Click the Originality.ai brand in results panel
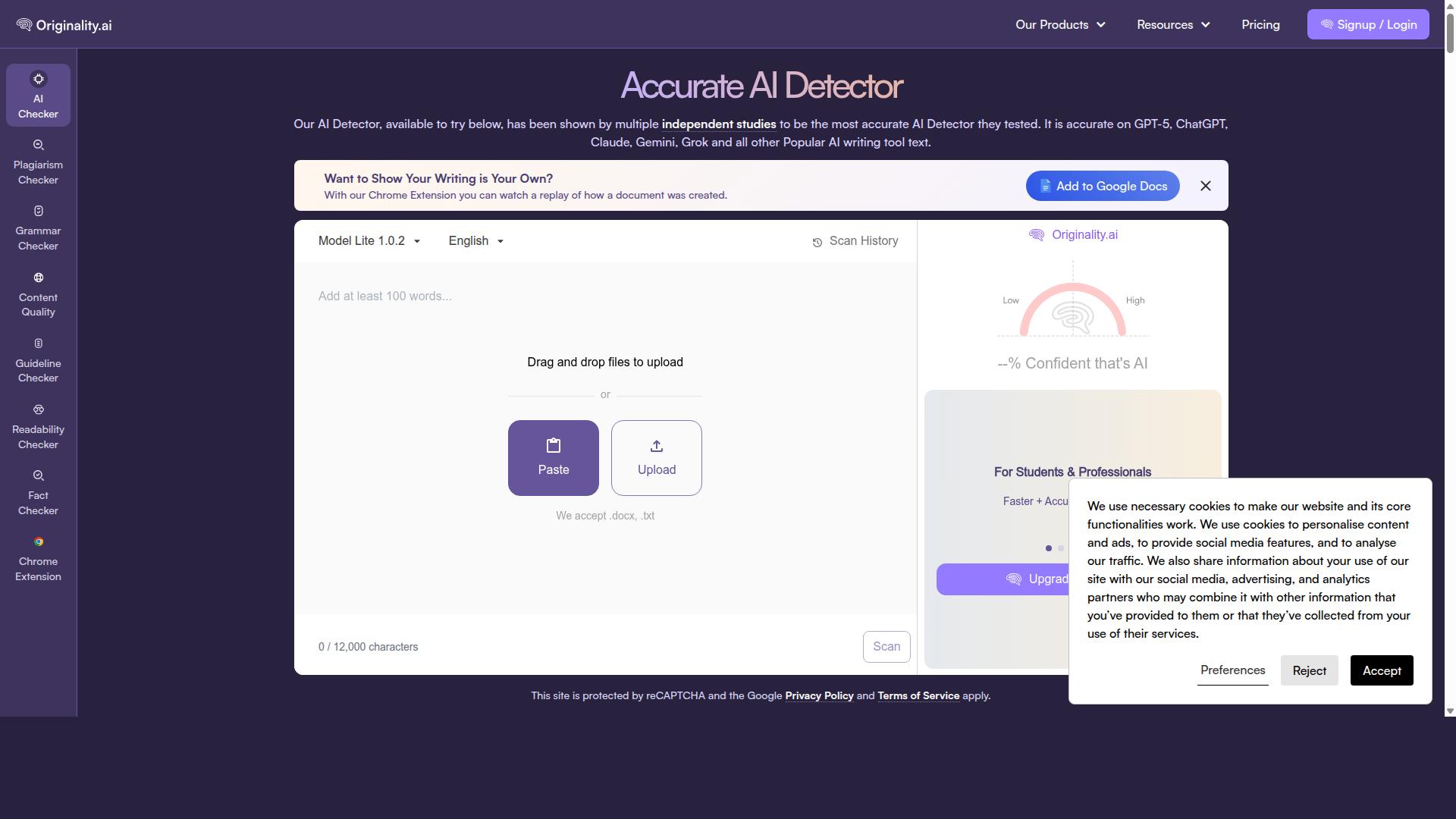The height and width of the screenshot is (819, 1456). (x=1072, y=235)
